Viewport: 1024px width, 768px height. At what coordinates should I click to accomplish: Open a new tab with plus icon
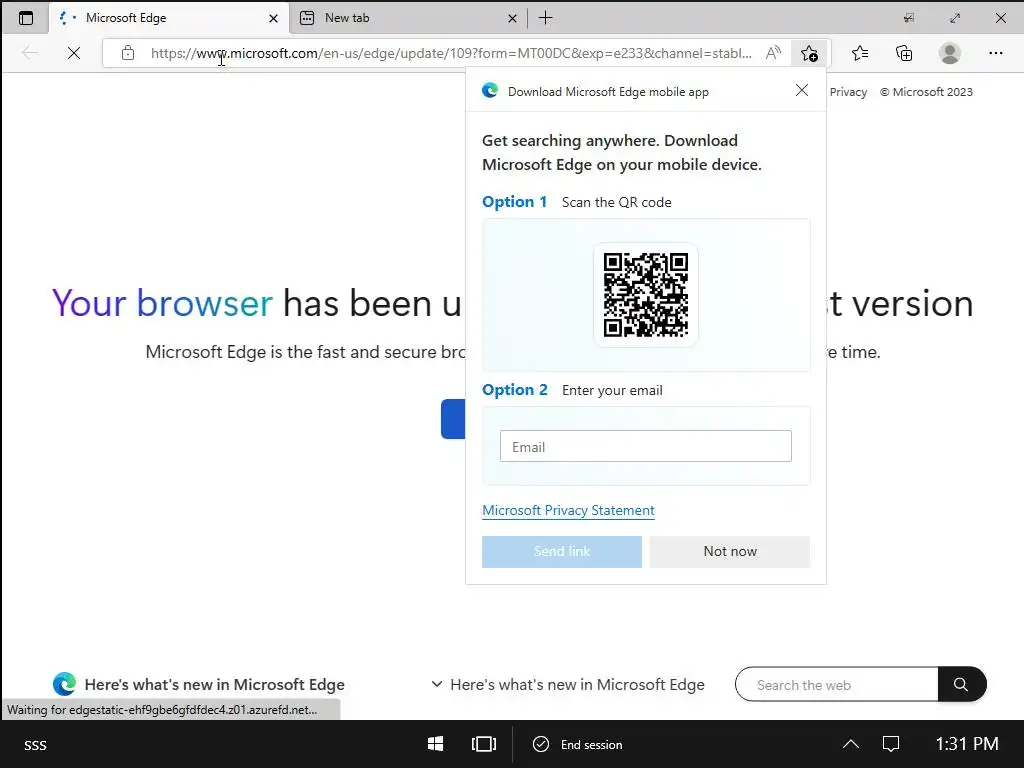click(x=545, y=18)
